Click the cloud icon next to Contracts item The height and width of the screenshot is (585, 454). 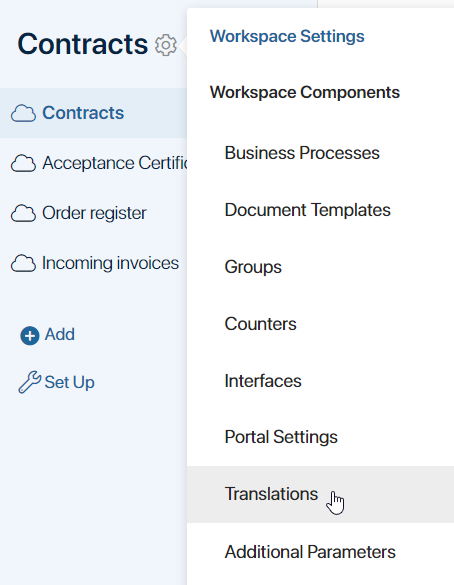click(23, 113)
